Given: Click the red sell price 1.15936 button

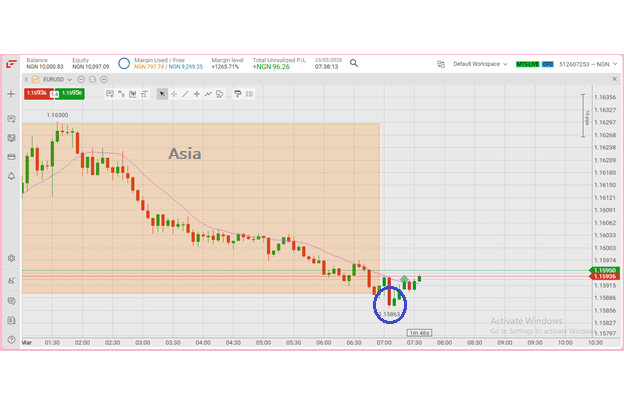Looking at the screenshot, I should point(37,94).
